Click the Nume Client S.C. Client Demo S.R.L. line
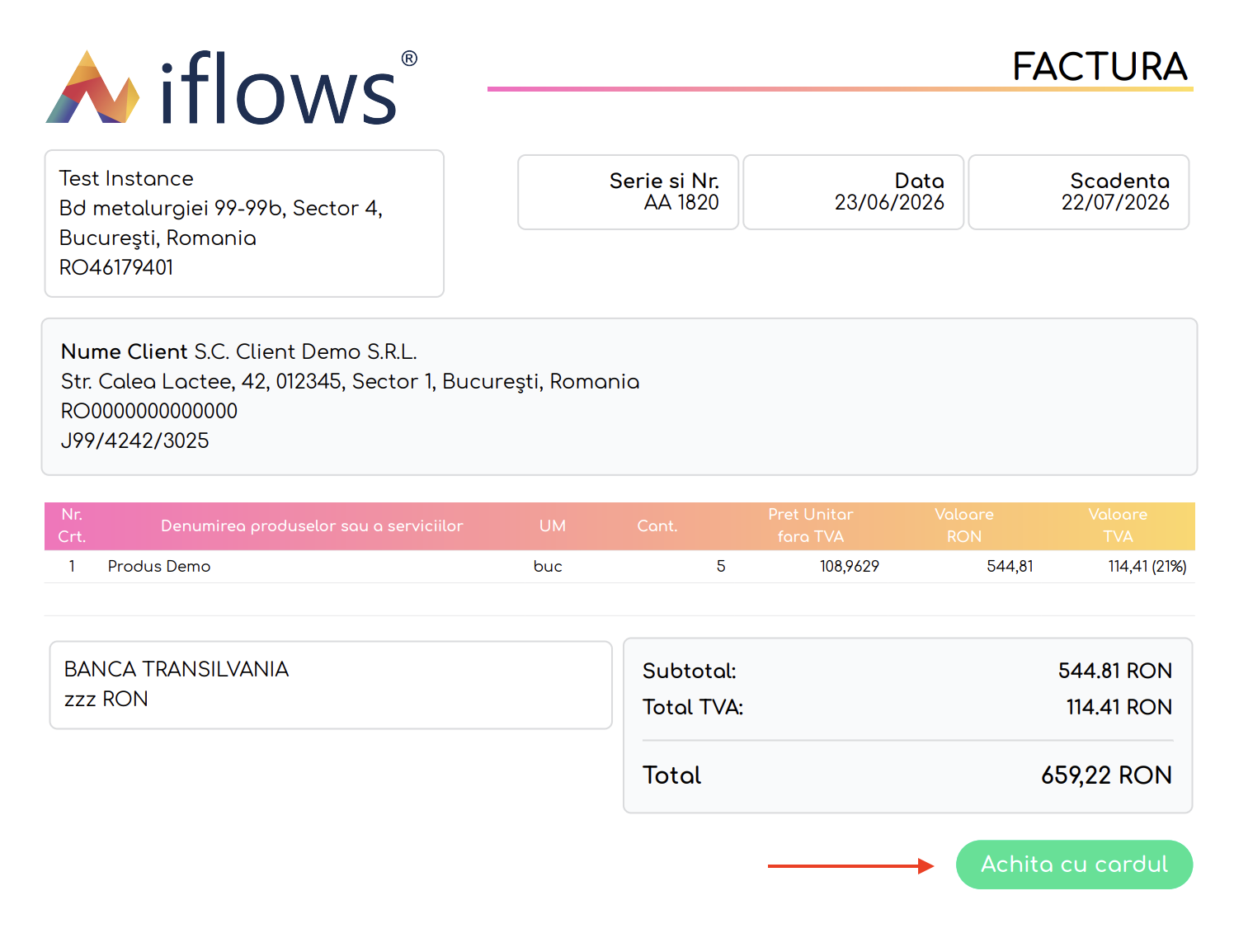This screenshot has width=1234, height=952. tap(239, 351)
